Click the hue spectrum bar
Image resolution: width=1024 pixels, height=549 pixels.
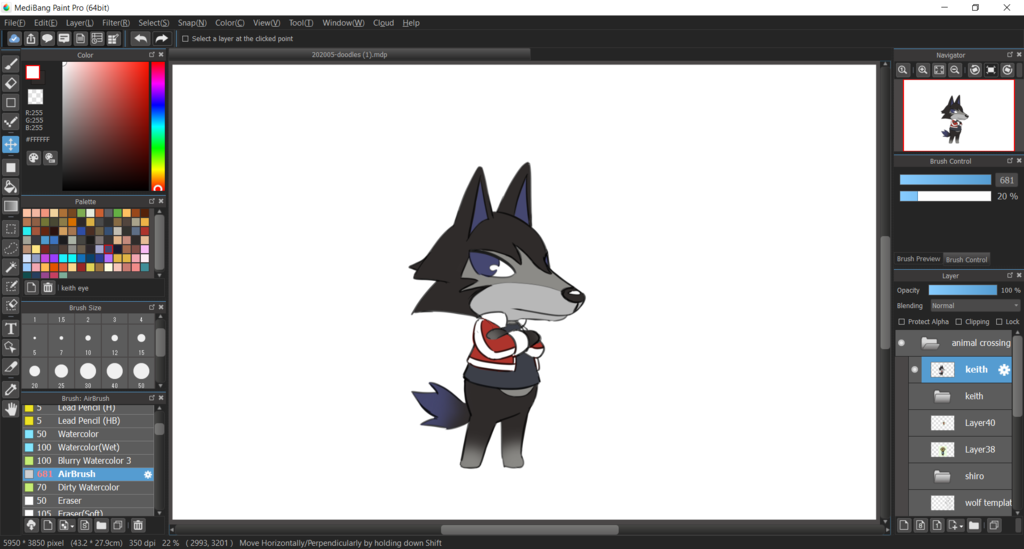coord(158,126)
